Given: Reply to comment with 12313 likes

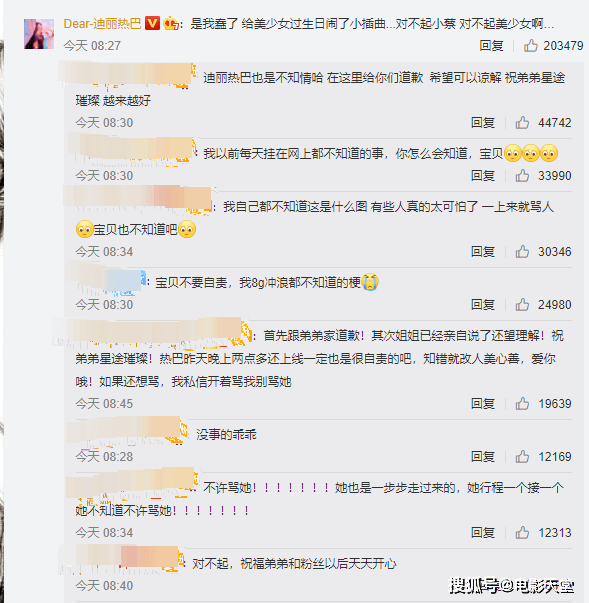Looking at the screenshot, I should (x=483, y=533).
